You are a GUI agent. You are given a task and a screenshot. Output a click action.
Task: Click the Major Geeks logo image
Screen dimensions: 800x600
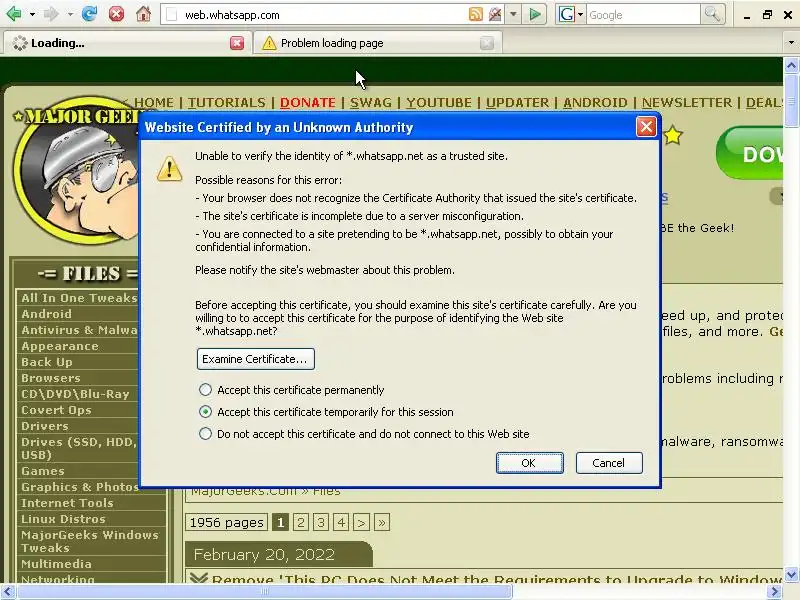[77, 168]
